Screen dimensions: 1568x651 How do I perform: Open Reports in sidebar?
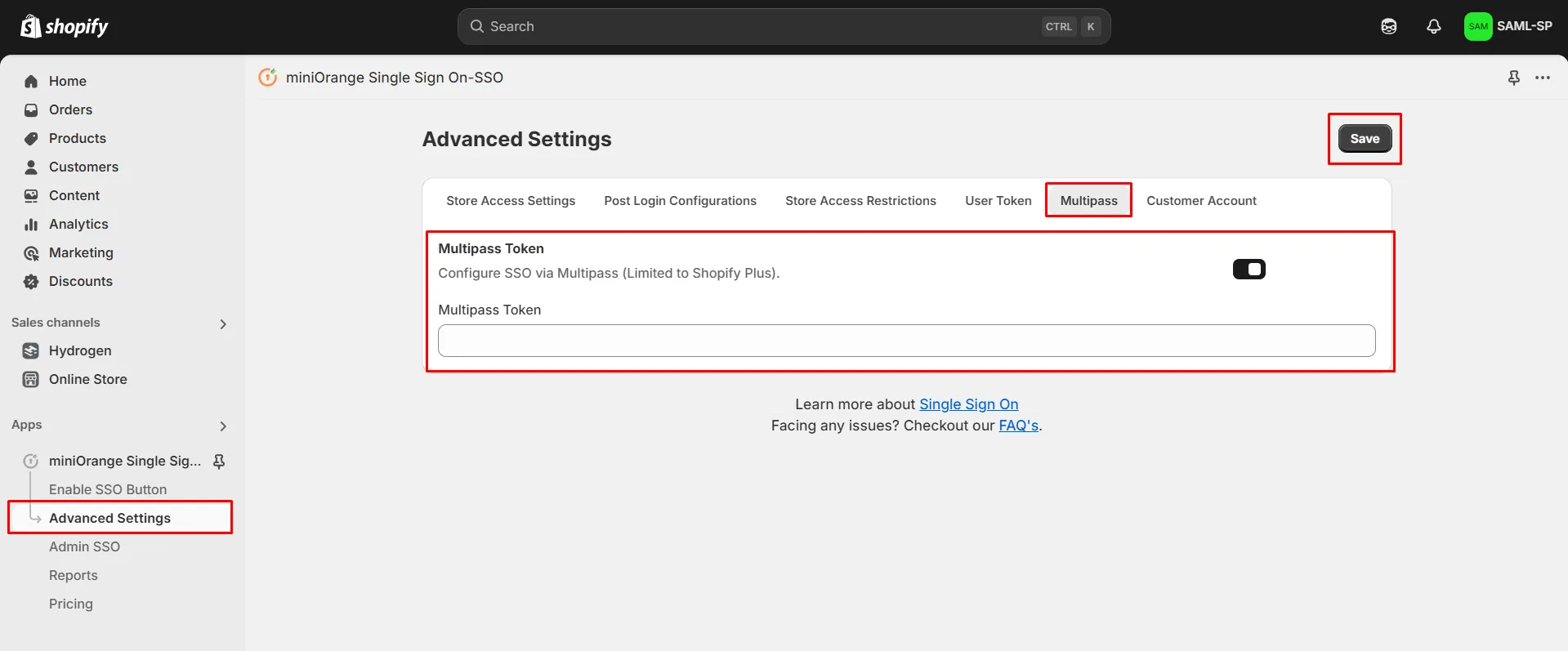coord(74,575)
